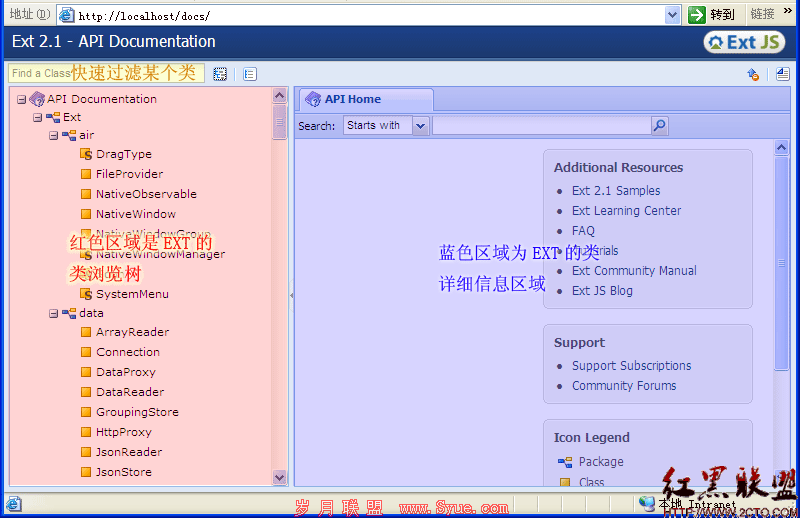800x518 pixels.
Task: Click the tree panel scroll down arrow
Action: coord(280,478)
